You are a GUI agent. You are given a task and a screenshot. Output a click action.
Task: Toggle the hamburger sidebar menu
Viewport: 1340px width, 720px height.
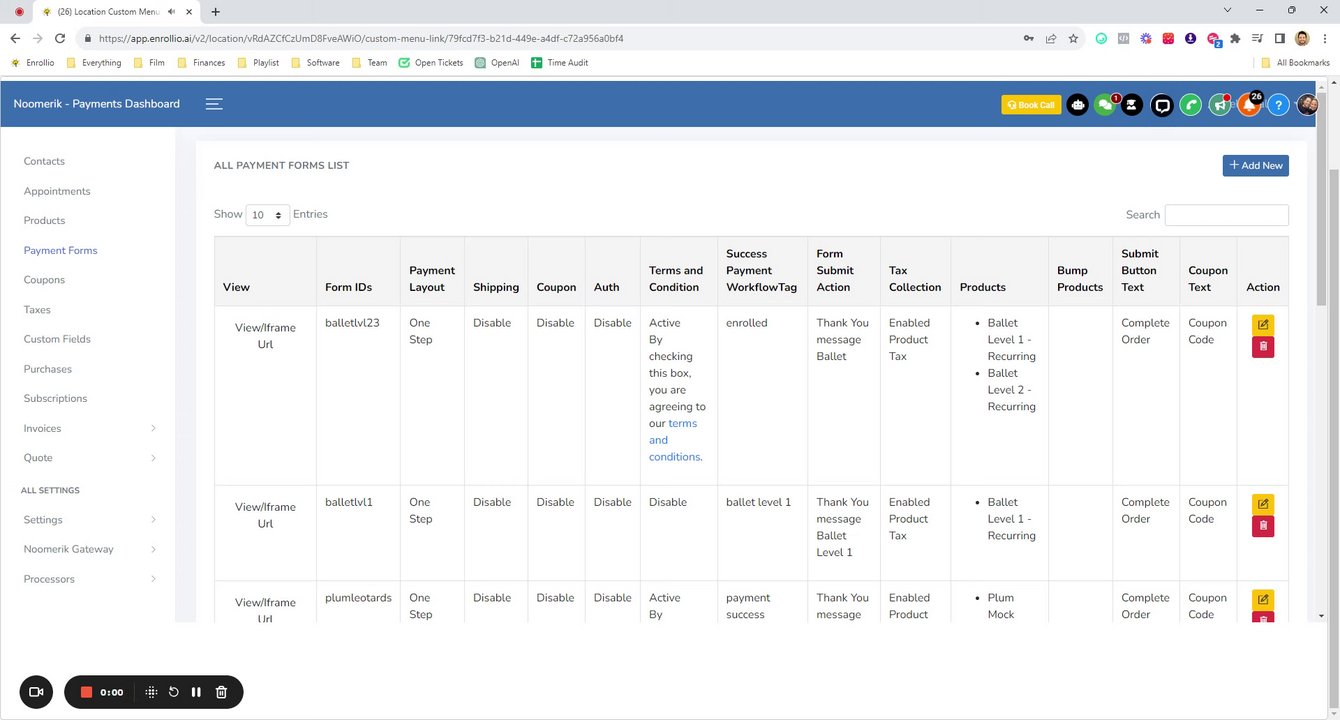214,104
